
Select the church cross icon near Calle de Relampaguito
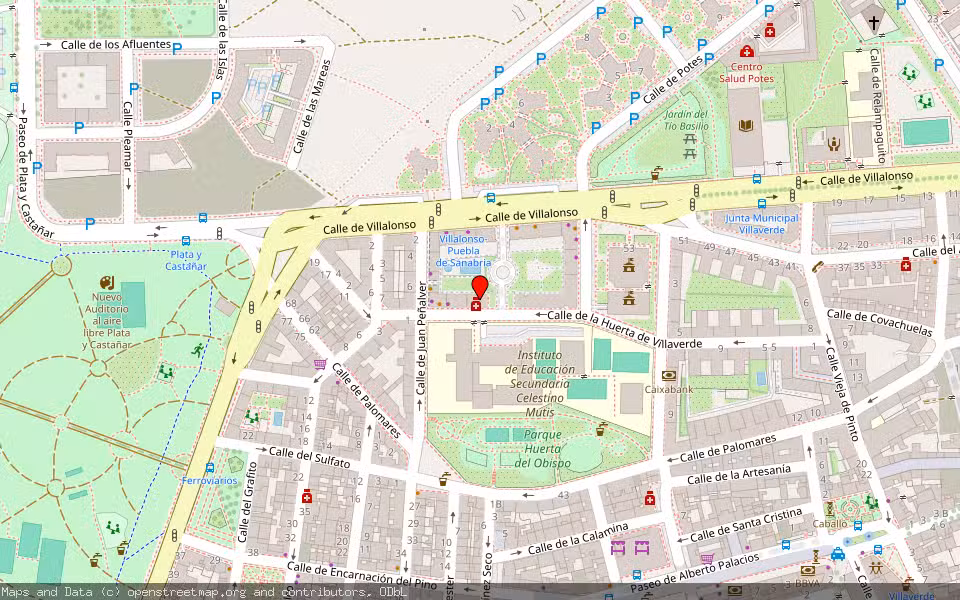874,23
